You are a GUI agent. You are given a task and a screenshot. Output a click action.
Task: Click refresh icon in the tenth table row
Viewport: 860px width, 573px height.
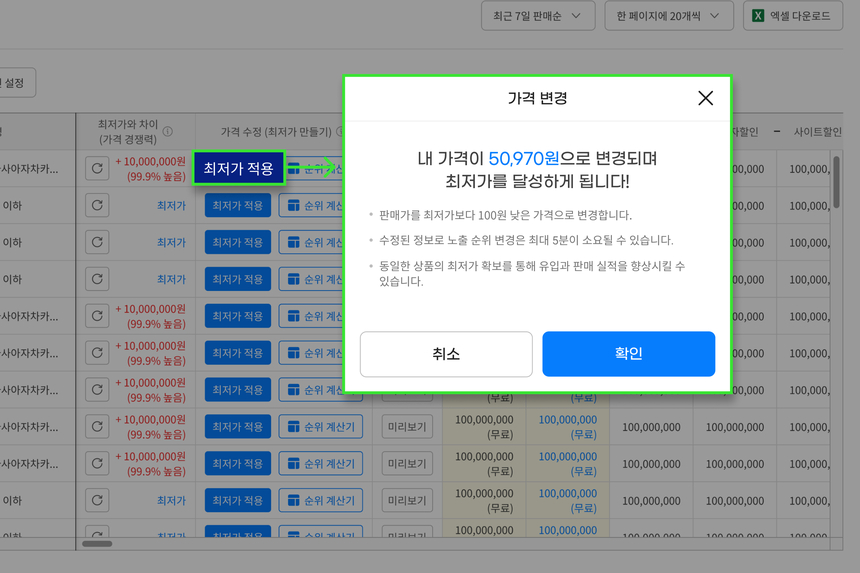coord(97,500)
